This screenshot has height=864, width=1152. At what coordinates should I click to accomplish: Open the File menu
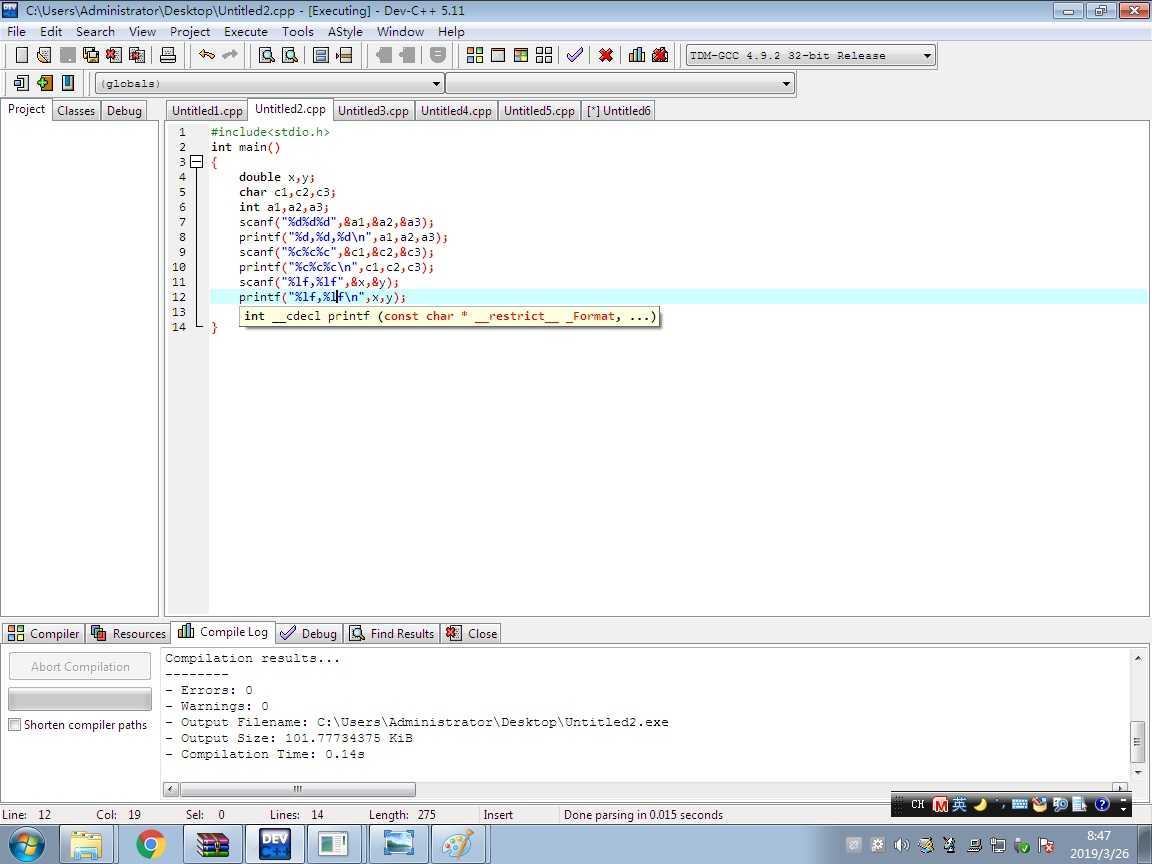tap(16, 32)
